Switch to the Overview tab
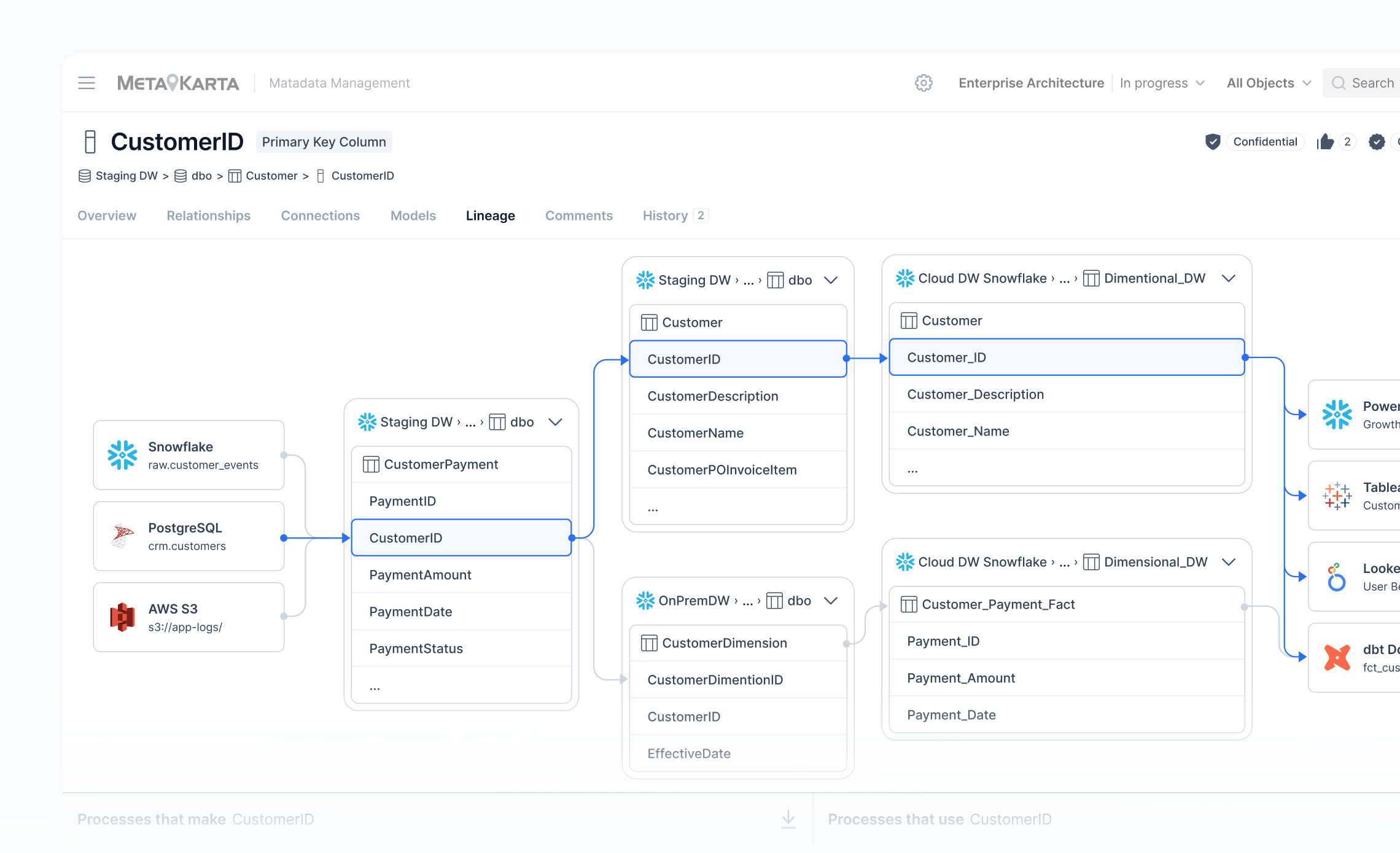Screen dimensions: 1400x853 [x=107, y=216]
